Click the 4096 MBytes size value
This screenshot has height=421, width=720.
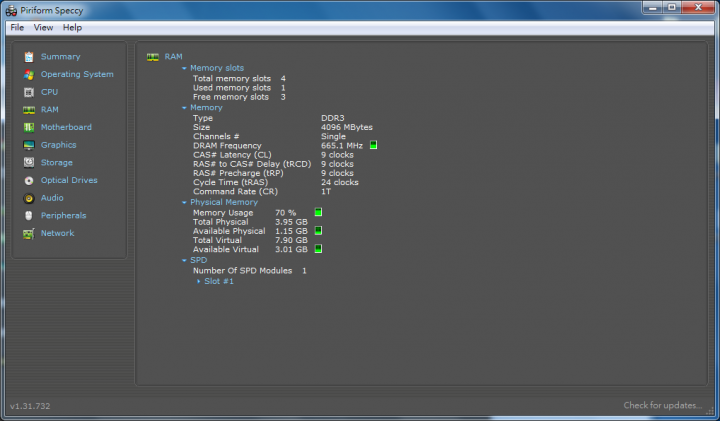[x=347, y=127]
